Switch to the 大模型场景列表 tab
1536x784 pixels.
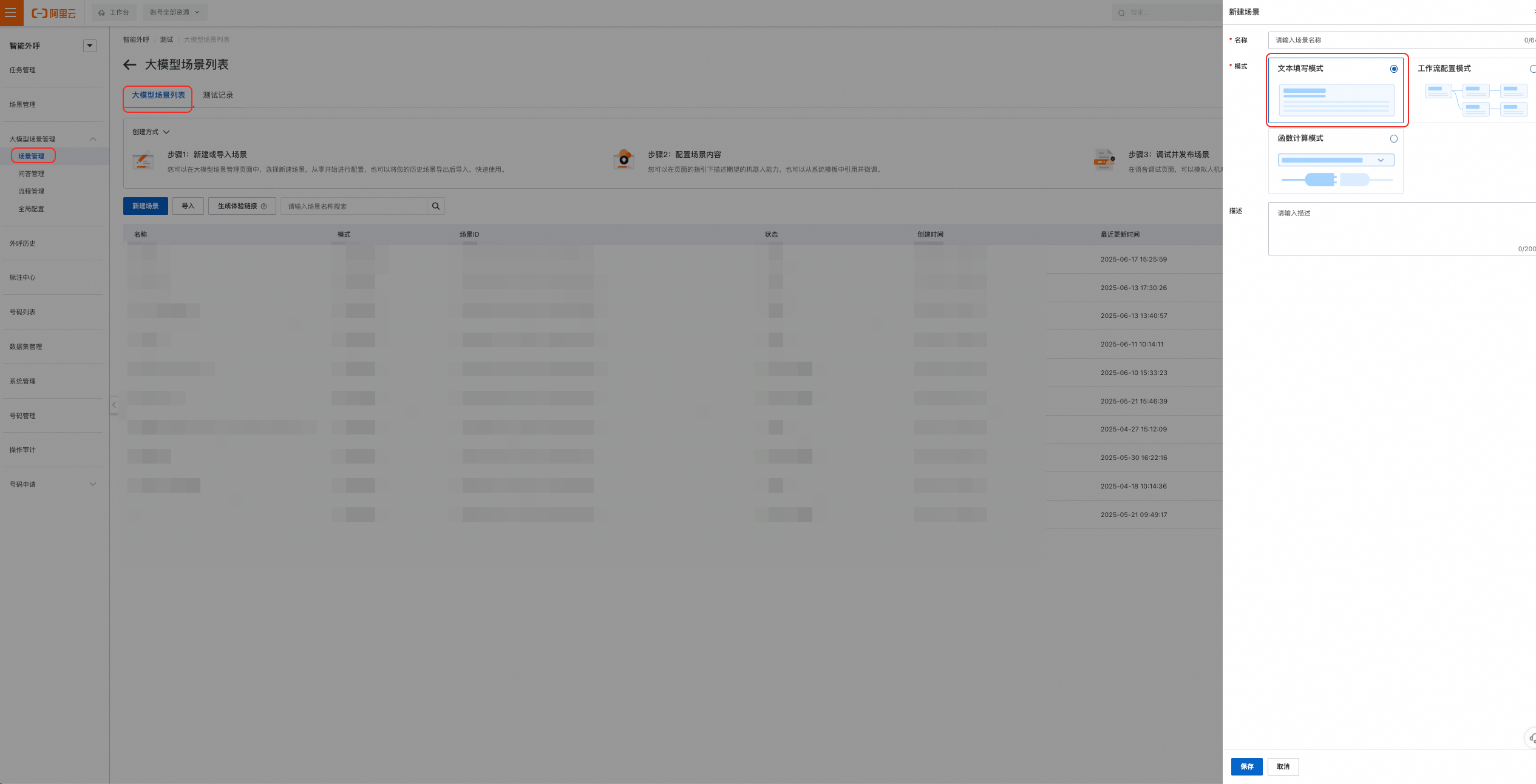[x=158, y=95]
